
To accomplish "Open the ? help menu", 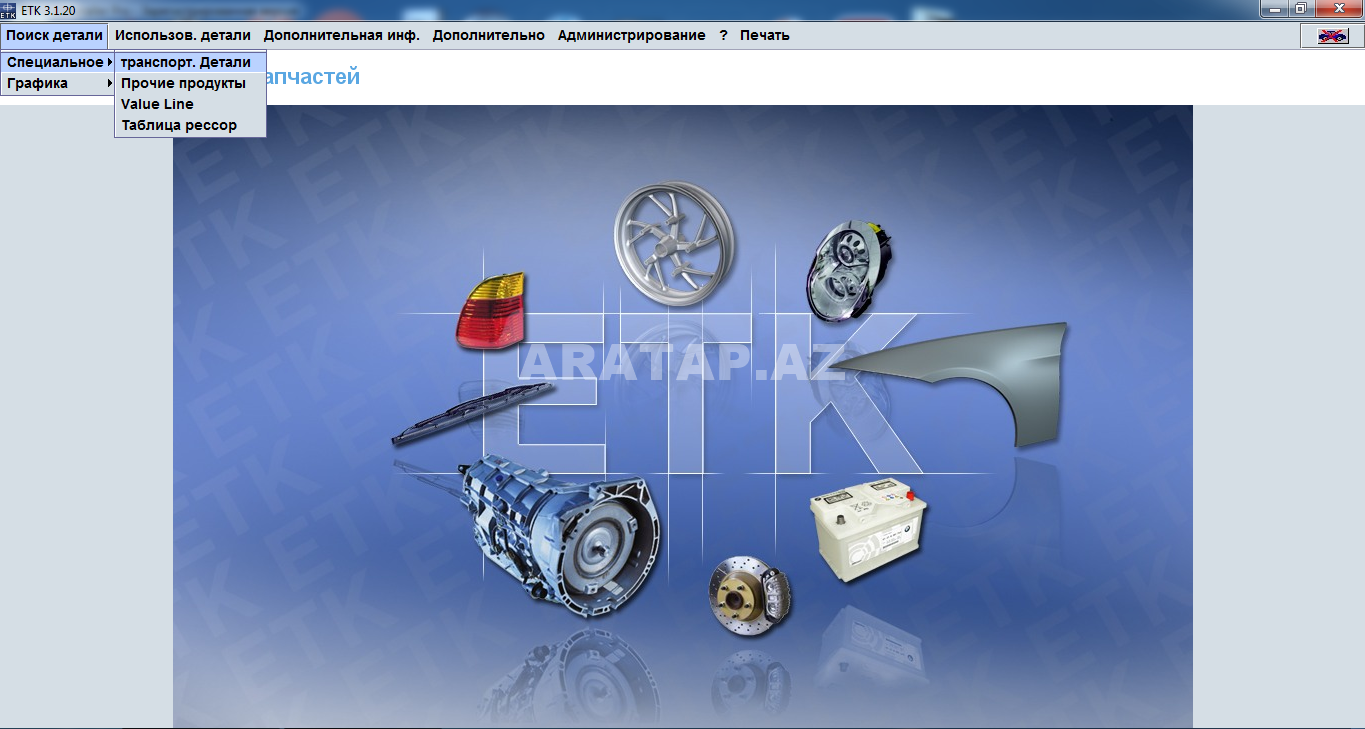I will click(724, 35).
